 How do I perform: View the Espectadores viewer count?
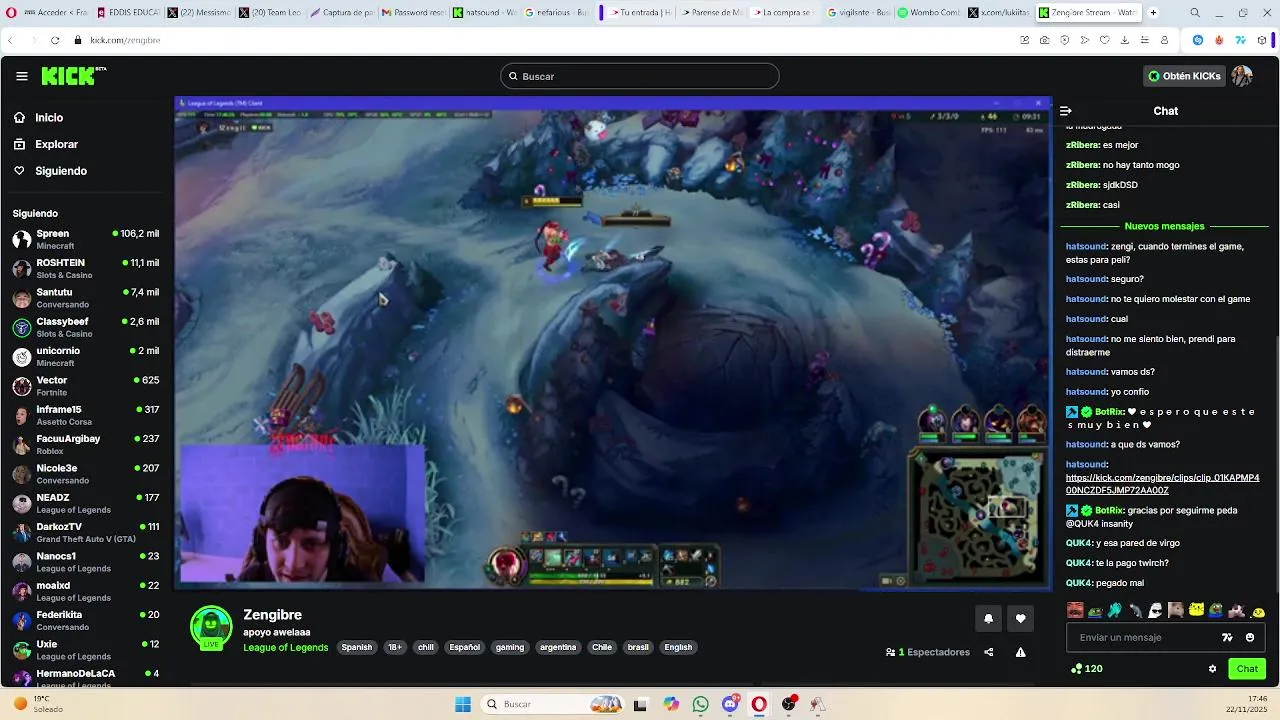[928, 652]
